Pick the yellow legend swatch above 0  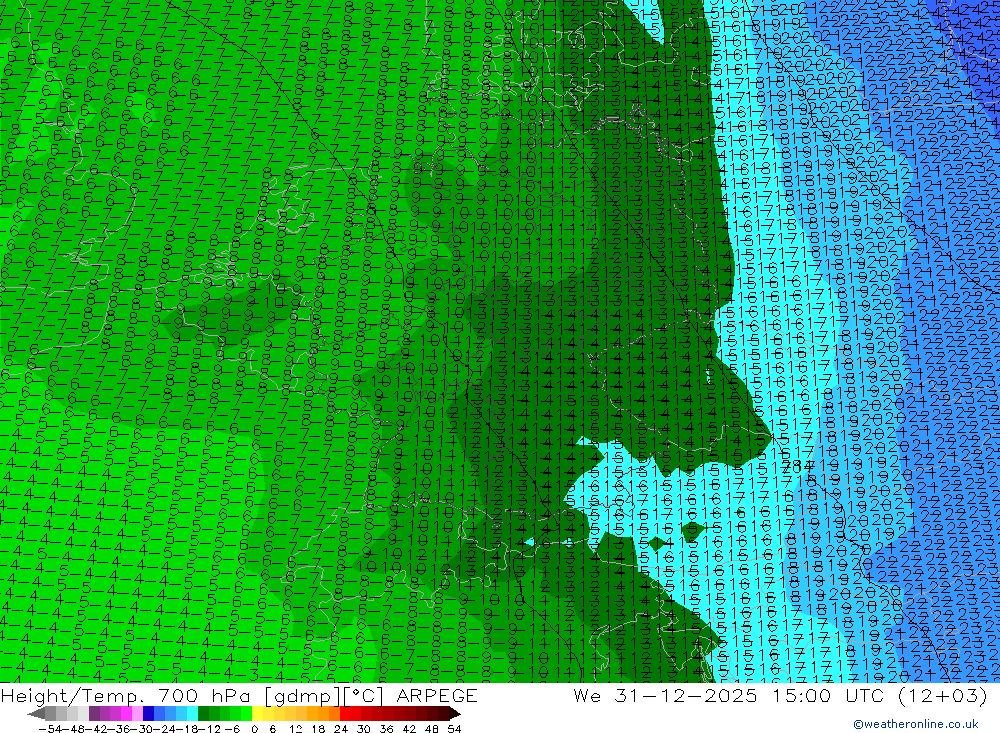[x=258, y=714]
